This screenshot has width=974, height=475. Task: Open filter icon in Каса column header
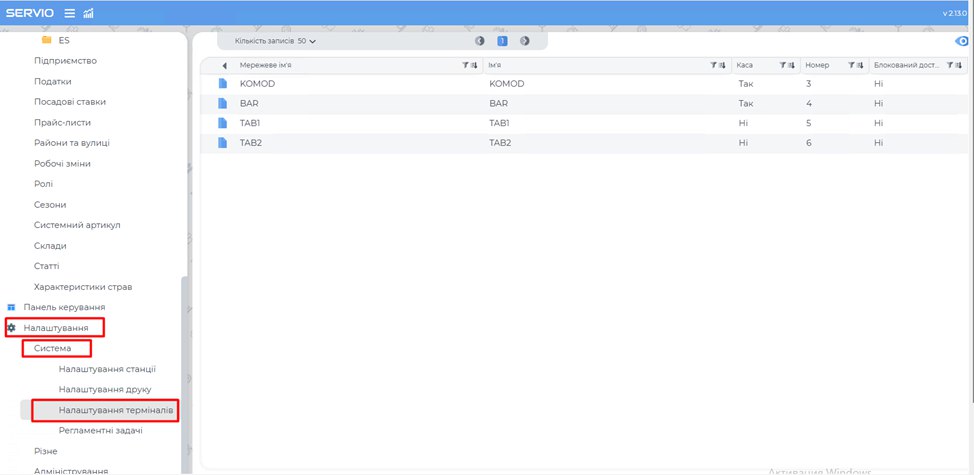783,65
